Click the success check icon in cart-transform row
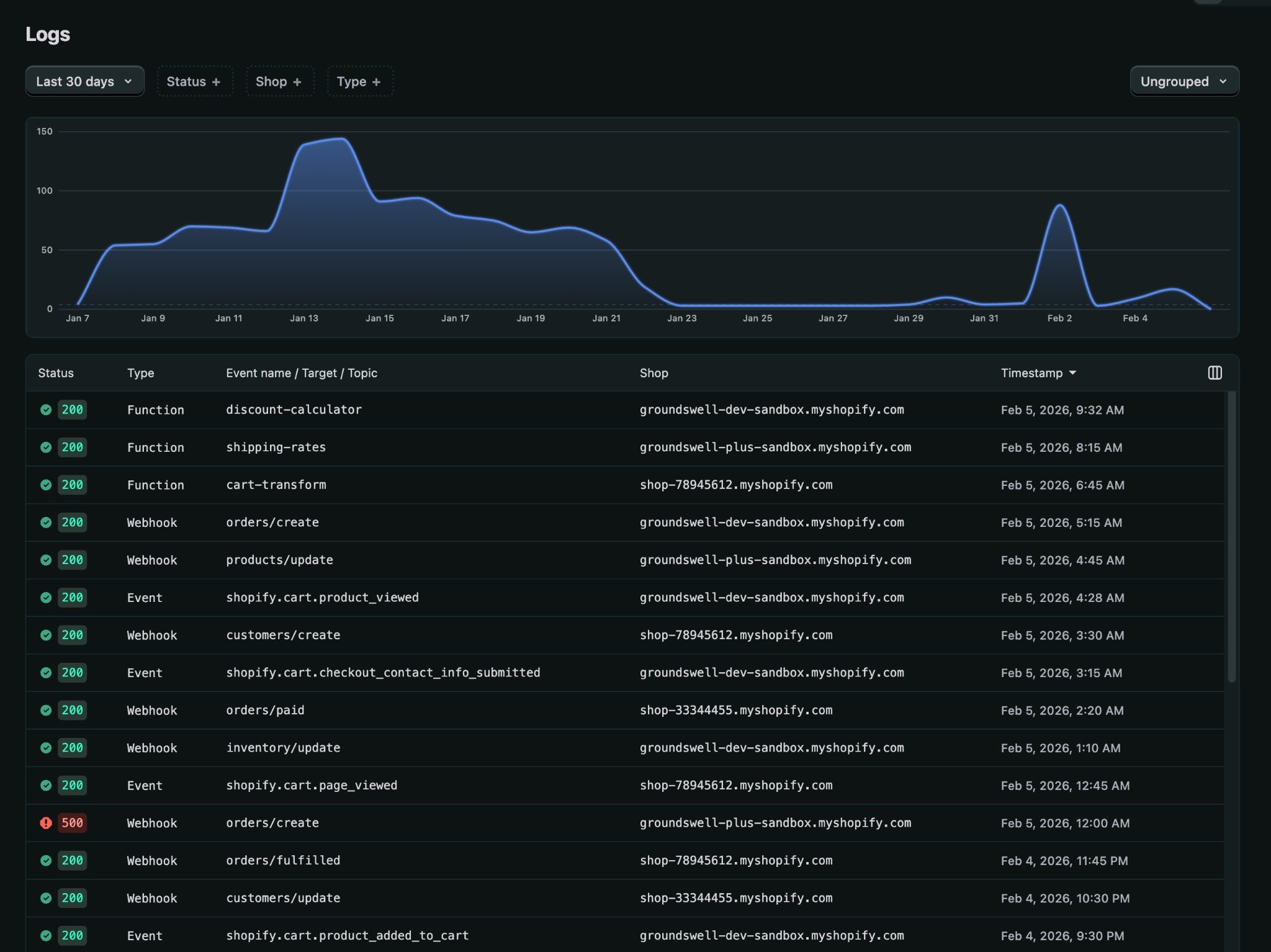 [46, 485]
